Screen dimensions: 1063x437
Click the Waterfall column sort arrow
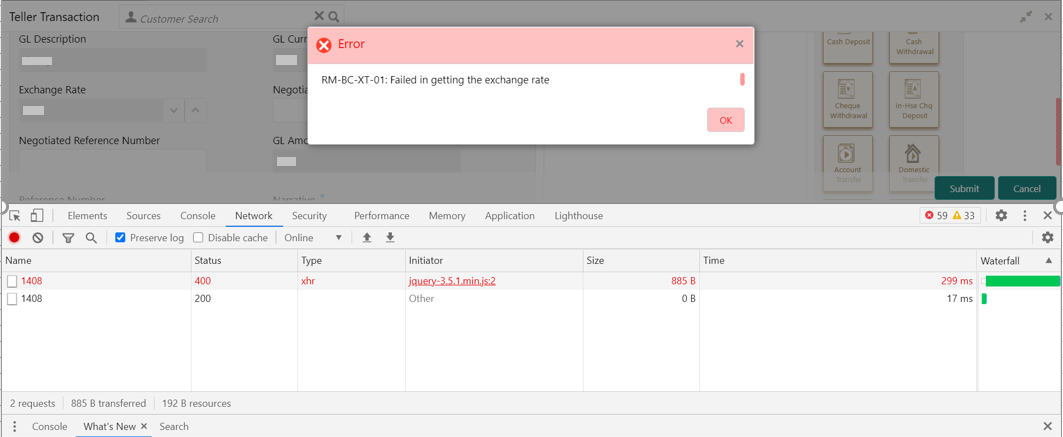tap(1049, 260)
